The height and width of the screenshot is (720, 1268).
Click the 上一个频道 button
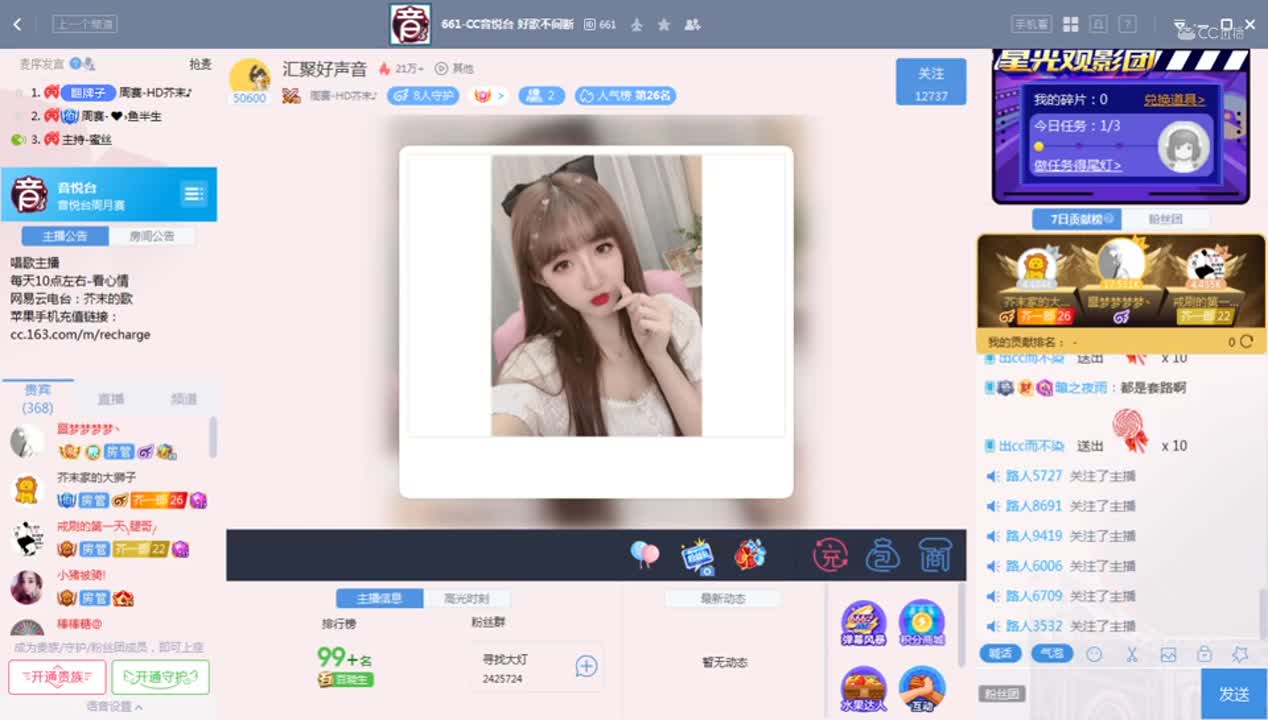point(85,24)
